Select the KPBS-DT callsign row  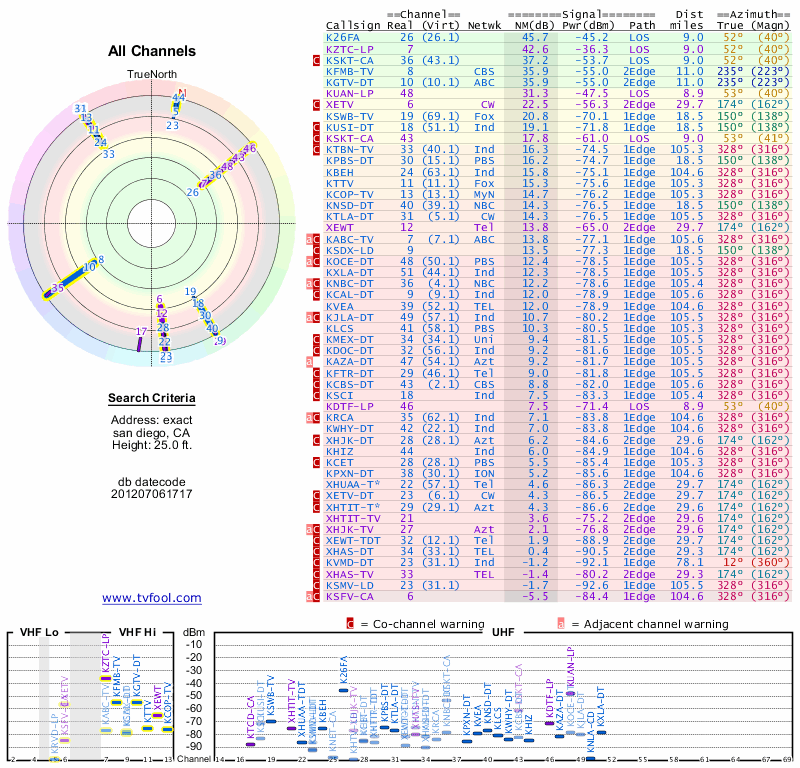coord(558,161)
